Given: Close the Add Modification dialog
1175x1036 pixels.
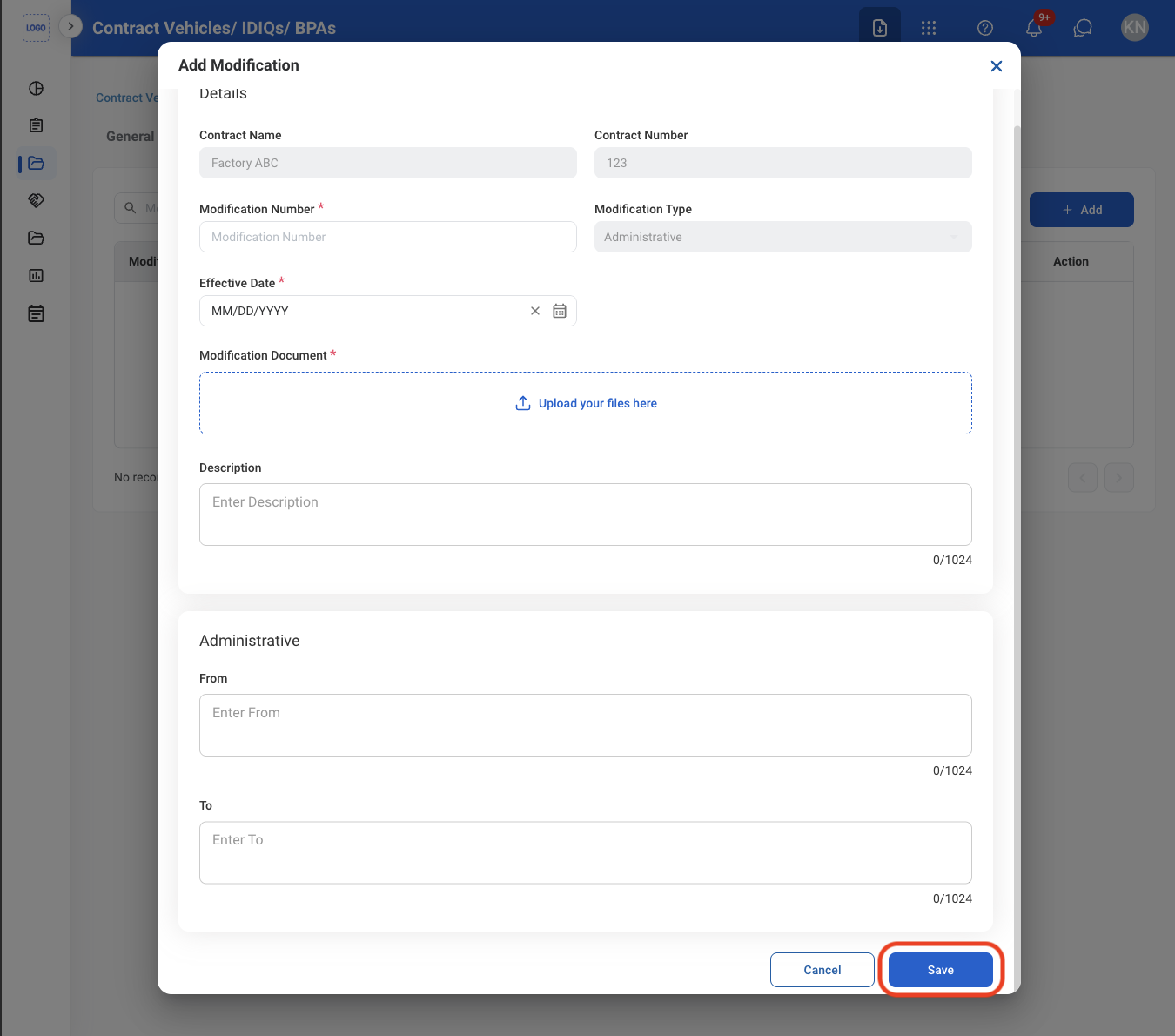Looking at the screenshot, I should click(x=997, y=66).
